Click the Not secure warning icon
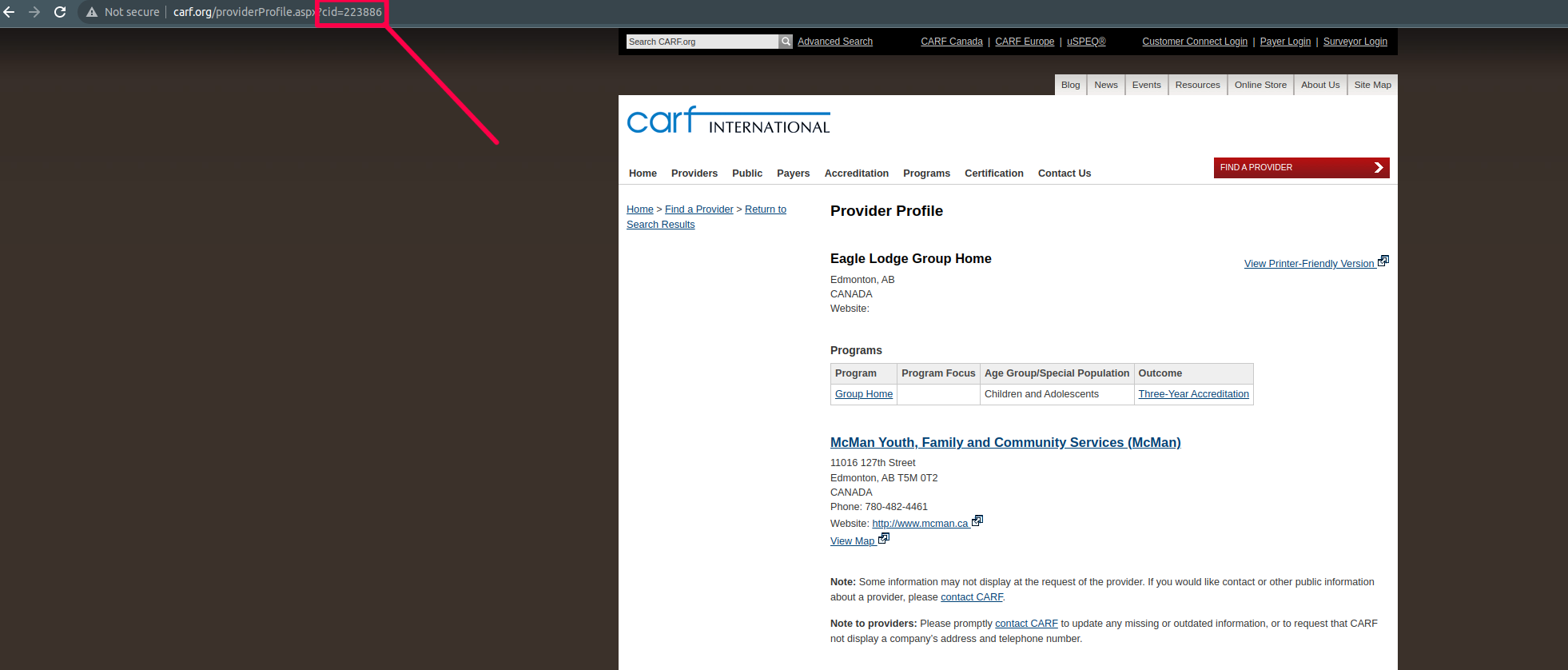1568x670 pixels. [x=92, y=12]
